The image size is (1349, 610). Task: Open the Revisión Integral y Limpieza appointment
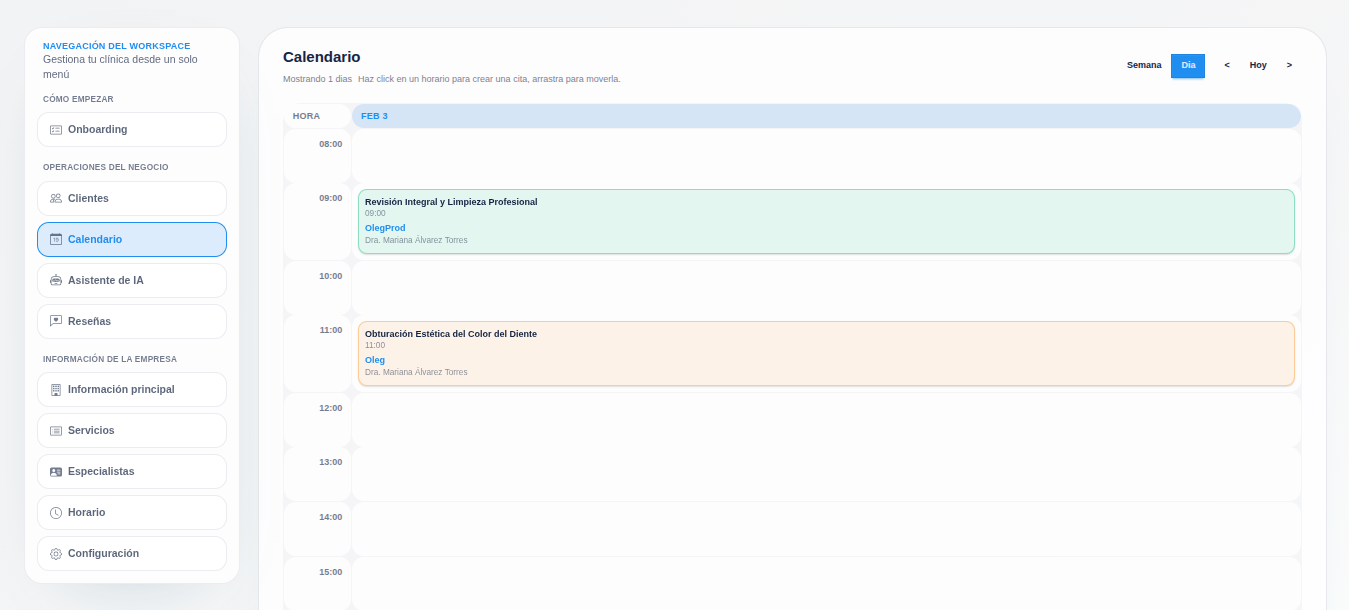826,221
